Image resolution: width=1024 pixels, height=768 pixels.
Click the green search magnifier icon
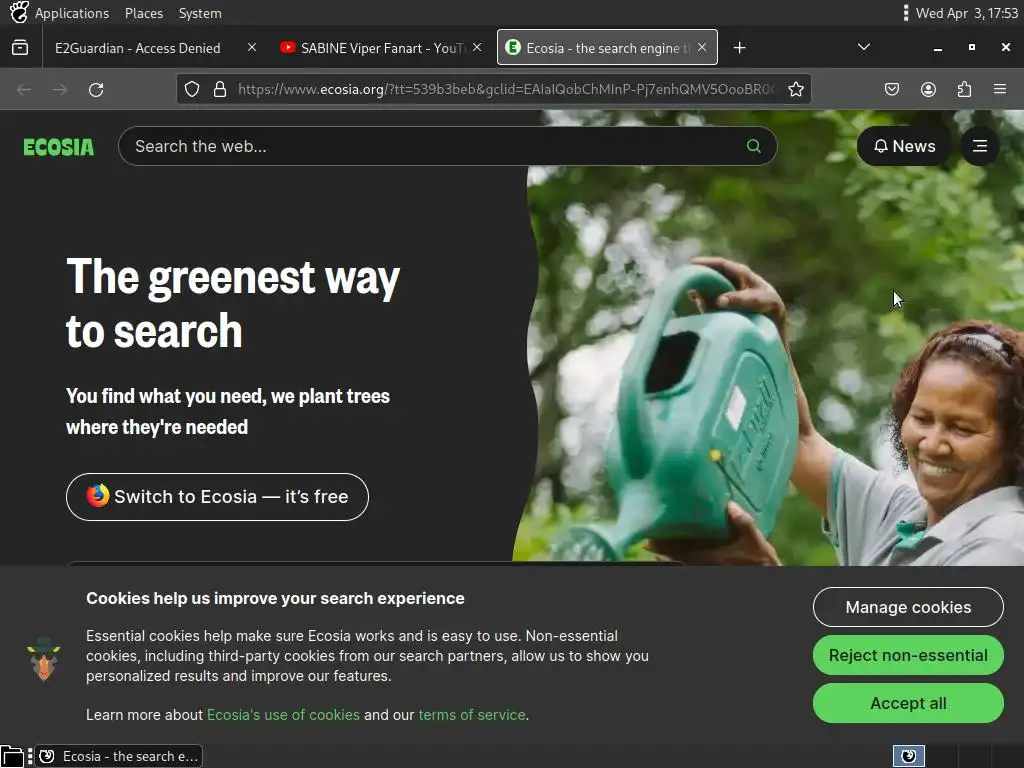click(754, 146)
